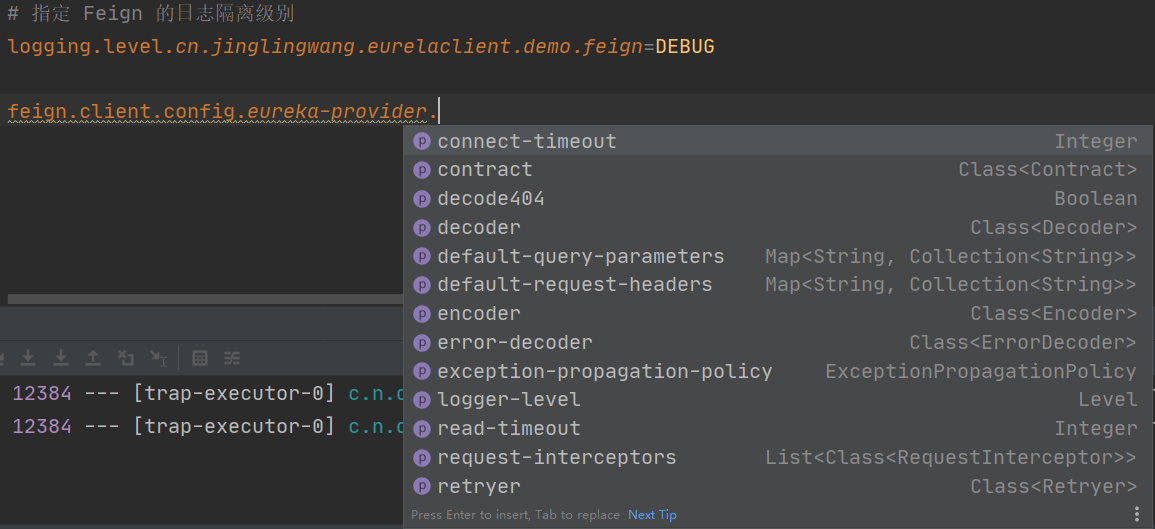Click the Step Out up-arrow icon
Screen dimensions: 1155x529
pos(93,358)
